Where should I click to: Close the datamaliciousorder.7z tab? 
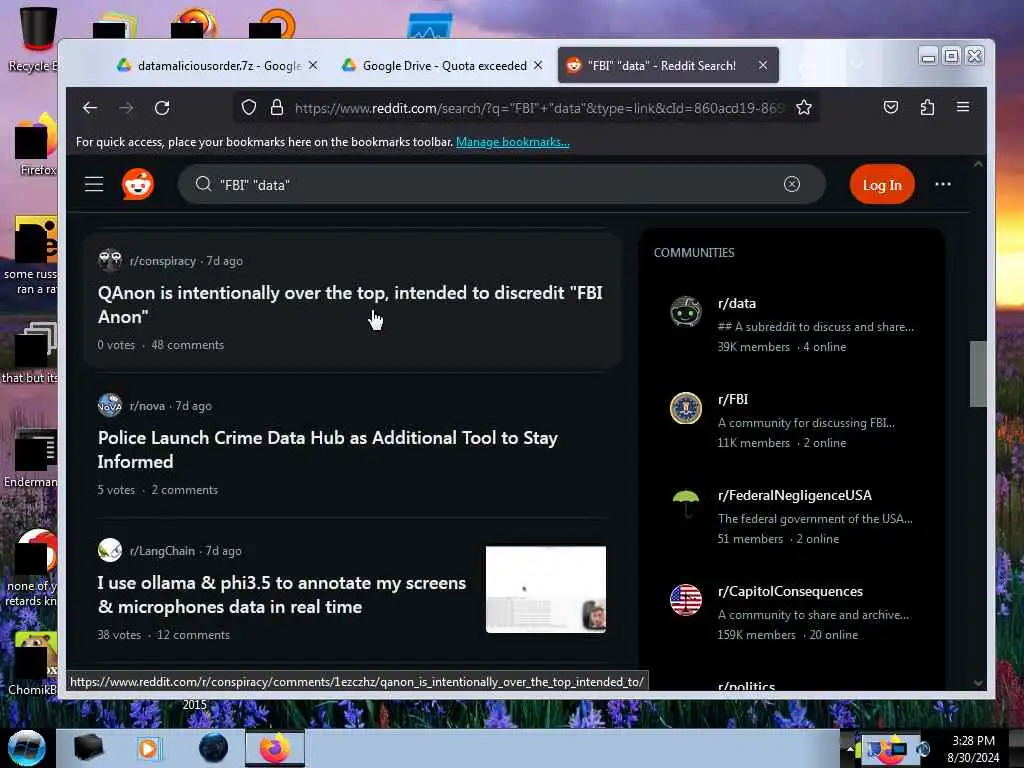tap(313, 65)
